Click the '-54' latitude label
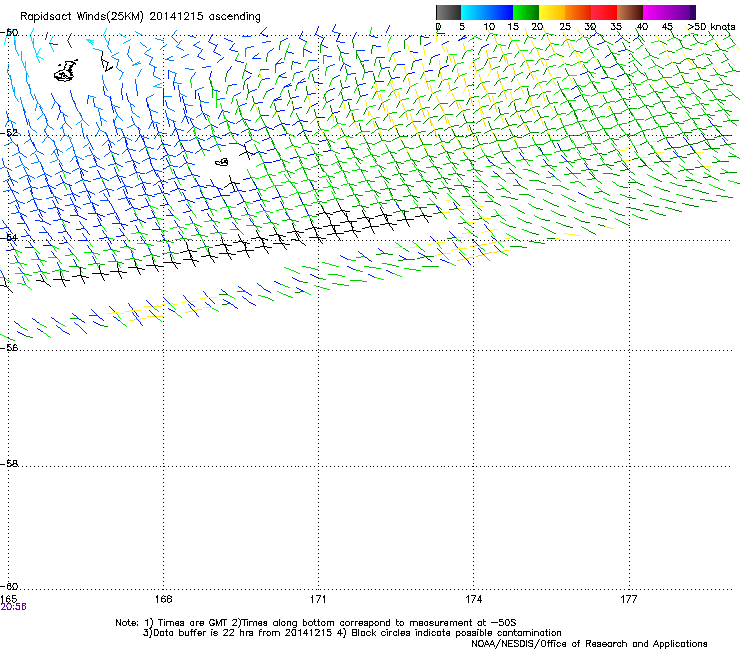Image resolution: width=740 pixels, height=650 pixels. [9, 237]
